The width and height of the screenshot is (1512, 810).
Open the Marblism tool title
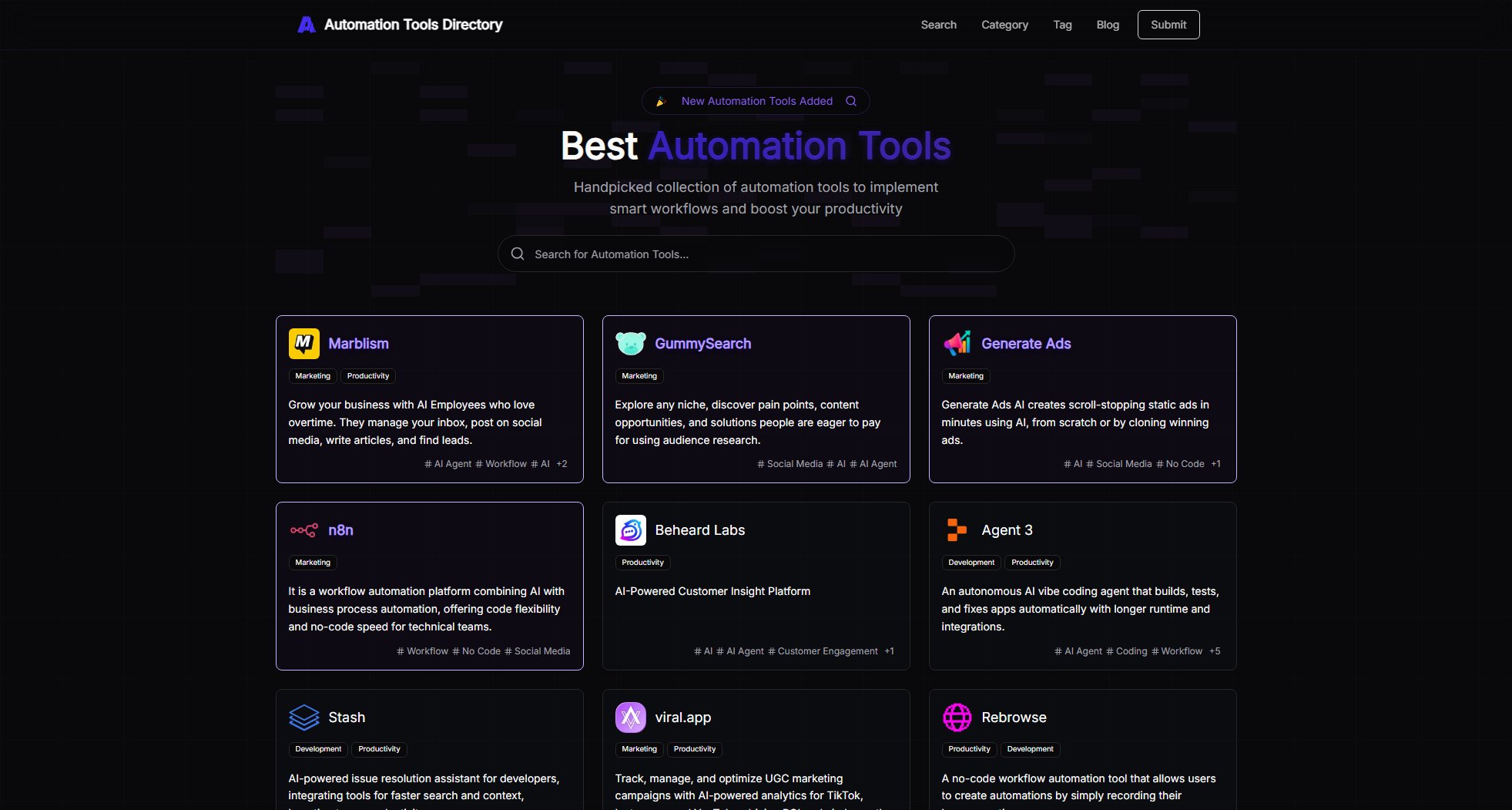358,344
